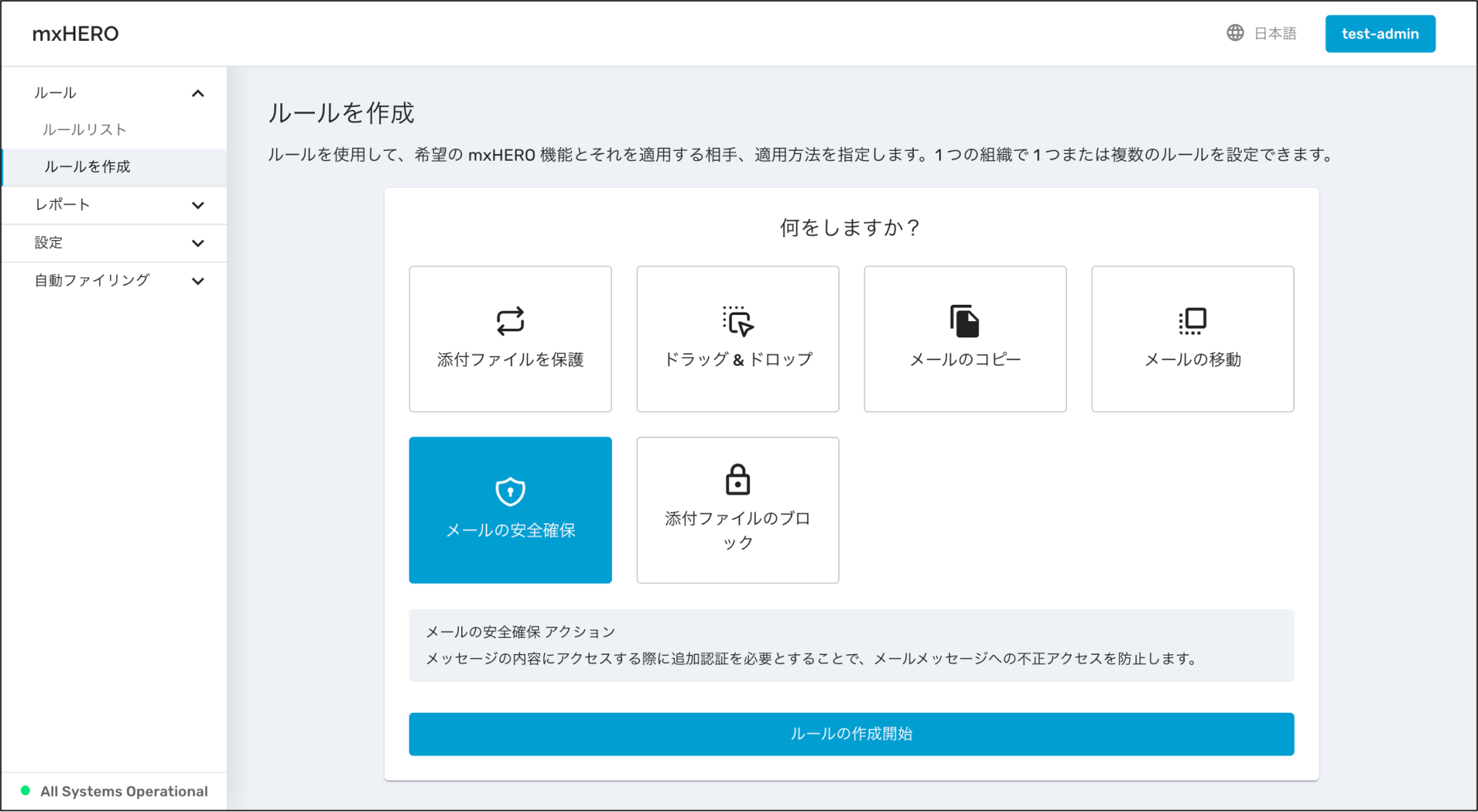
Task: Expand the レポート sidebar section
Action: coord(114,205)
